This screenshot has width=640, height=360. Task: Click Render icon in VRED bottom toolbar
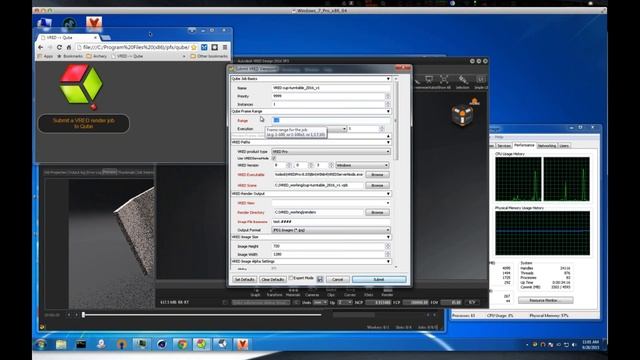tap(387, 292)
